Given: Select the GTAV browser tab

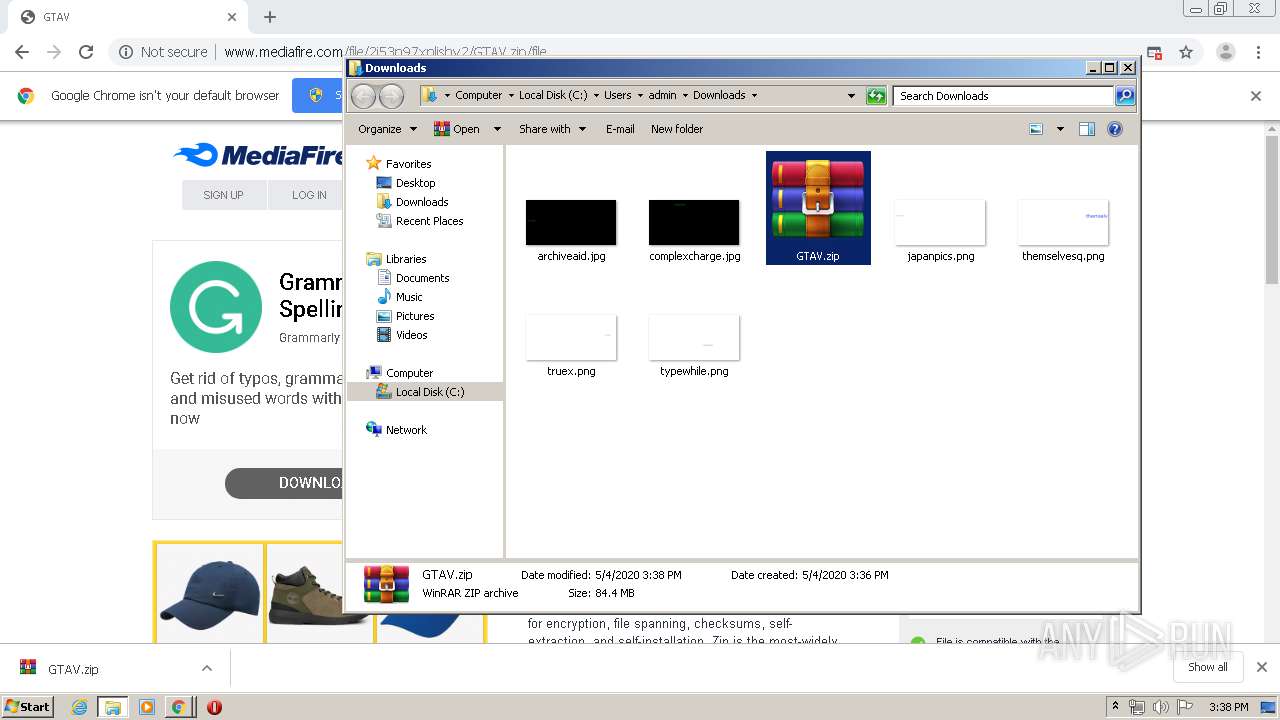Looking at the screenshot, I should 129,17.
